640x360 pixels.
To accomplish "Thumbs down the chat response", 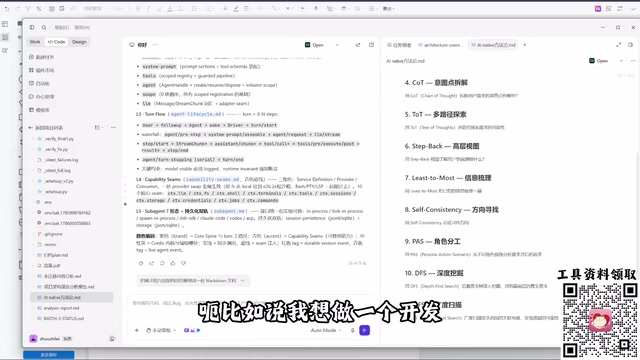I will tap(183, 263).
